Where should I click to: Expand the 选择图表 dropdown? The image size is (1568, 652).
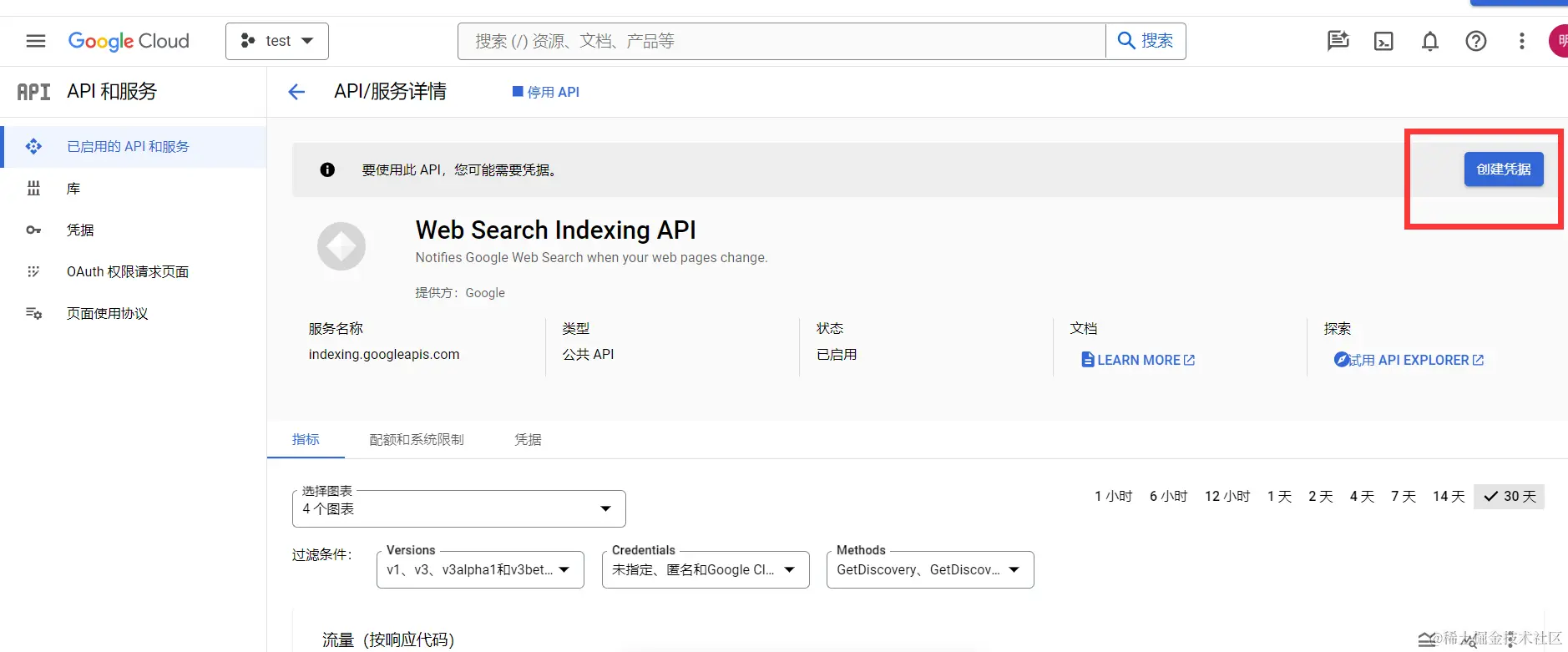tap(459, 508)
